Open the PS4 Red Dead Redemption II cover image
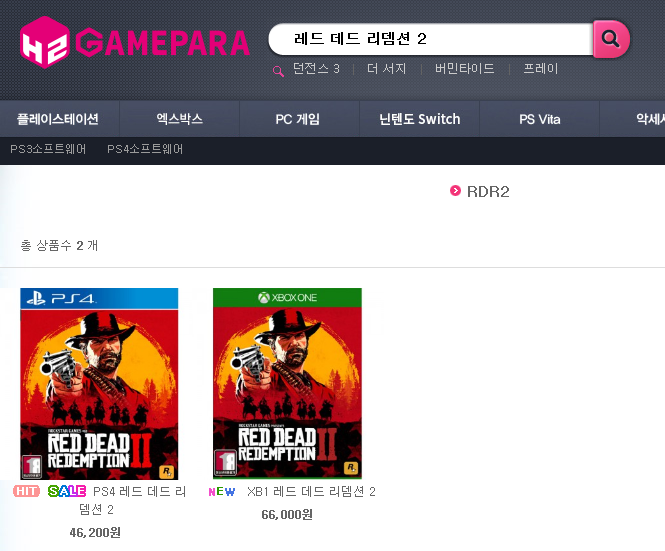 pos(99,384)
